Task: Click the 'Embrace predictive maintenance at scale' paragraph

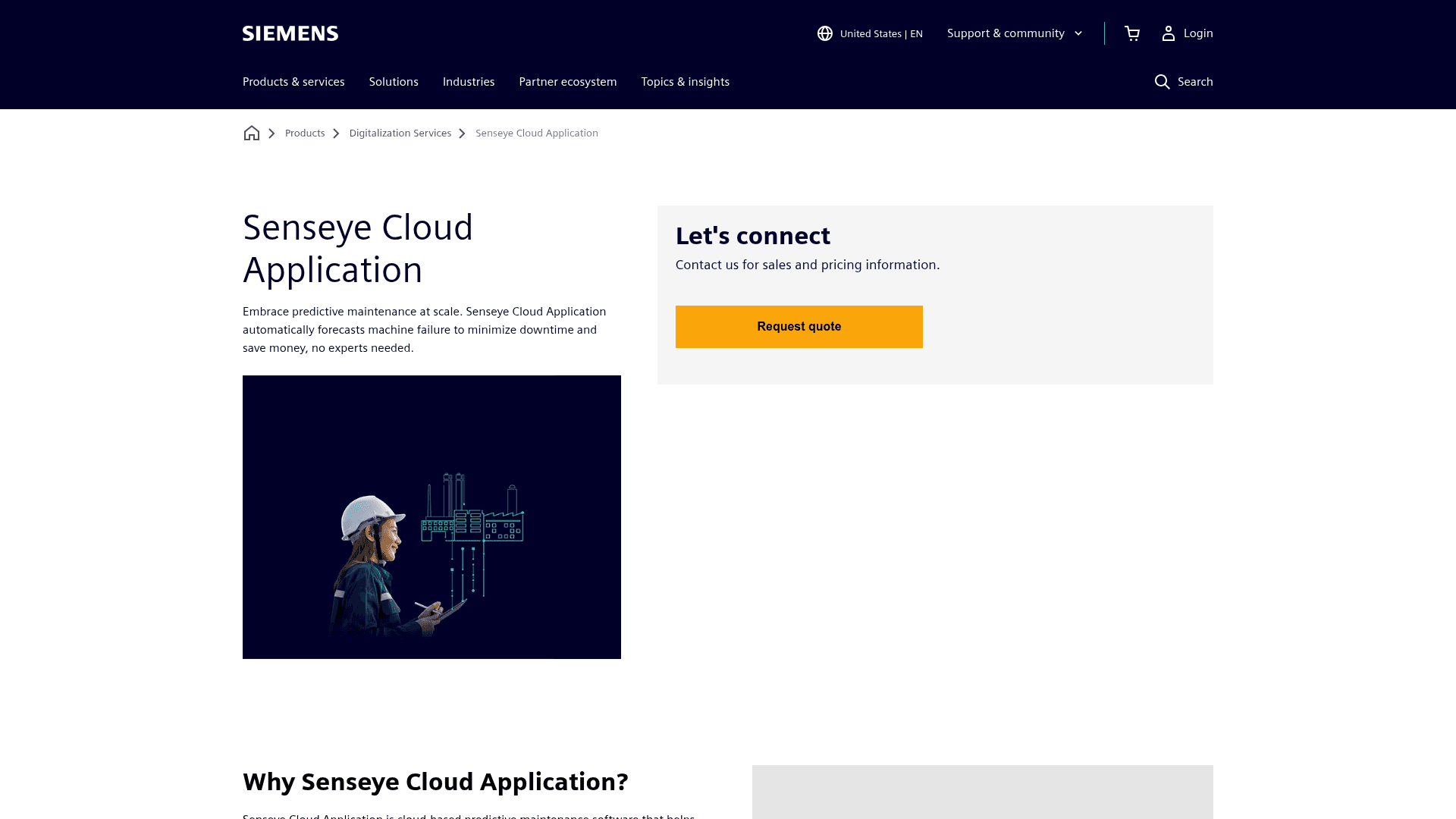Action: click(425, 330)
